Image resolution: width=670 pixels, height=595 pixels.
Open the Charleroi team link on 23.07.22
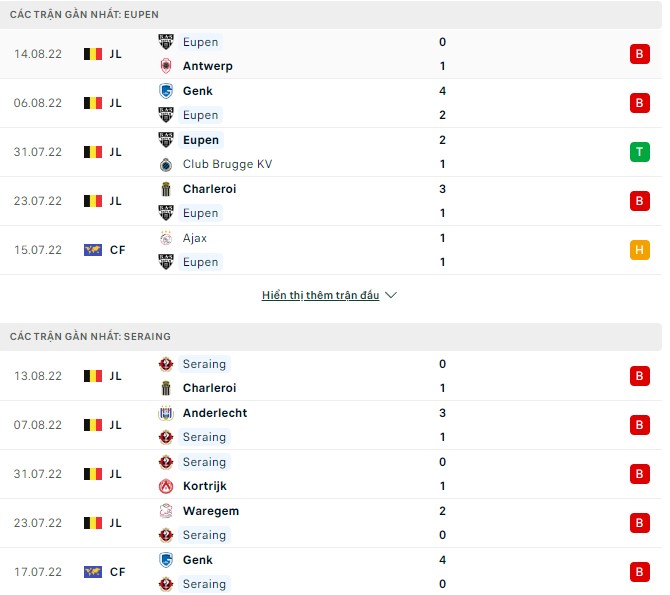(209, 189)
